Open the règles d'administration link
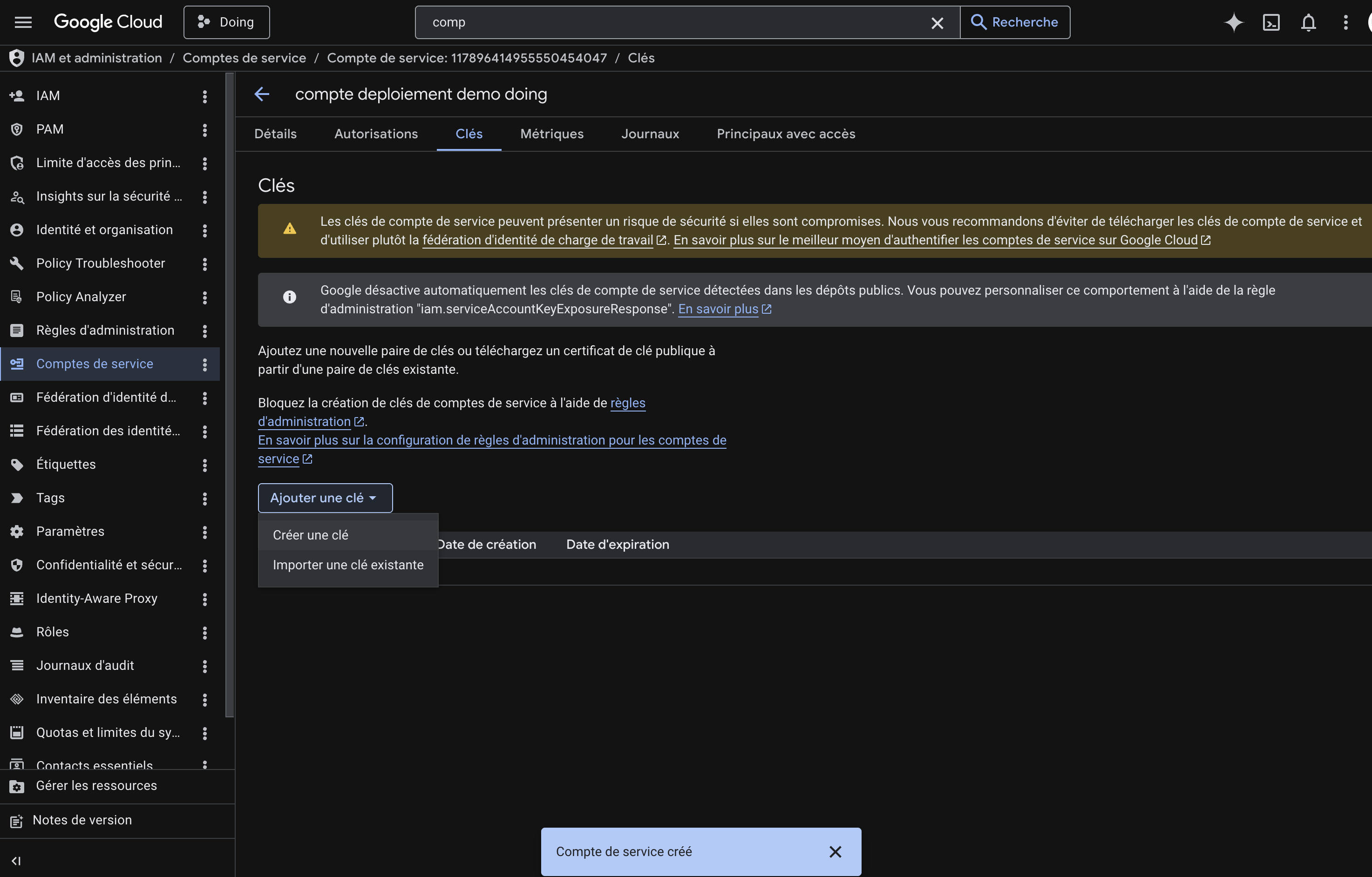Viewport: 1372px width, 877px height. point(452,412)
